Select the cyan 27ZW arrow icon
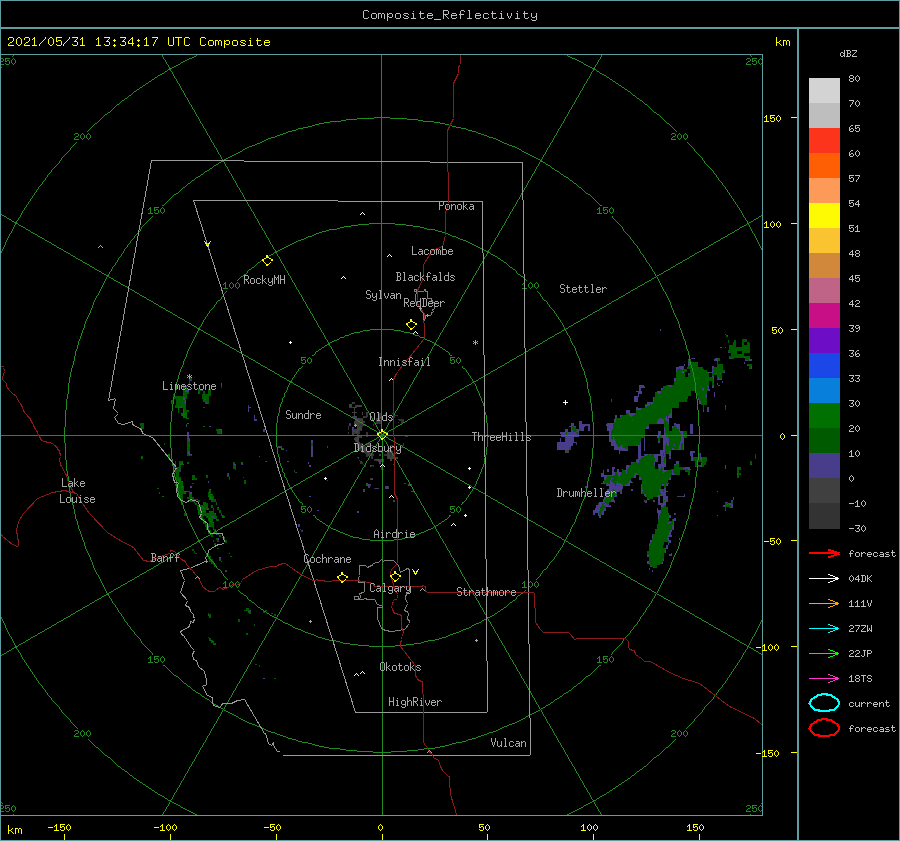 coord(824,629)
